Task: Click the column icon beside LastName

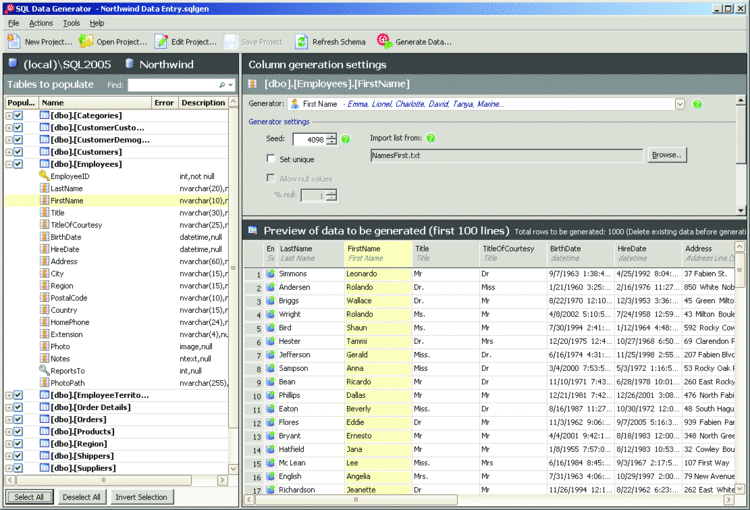Action: coord(44,188)
